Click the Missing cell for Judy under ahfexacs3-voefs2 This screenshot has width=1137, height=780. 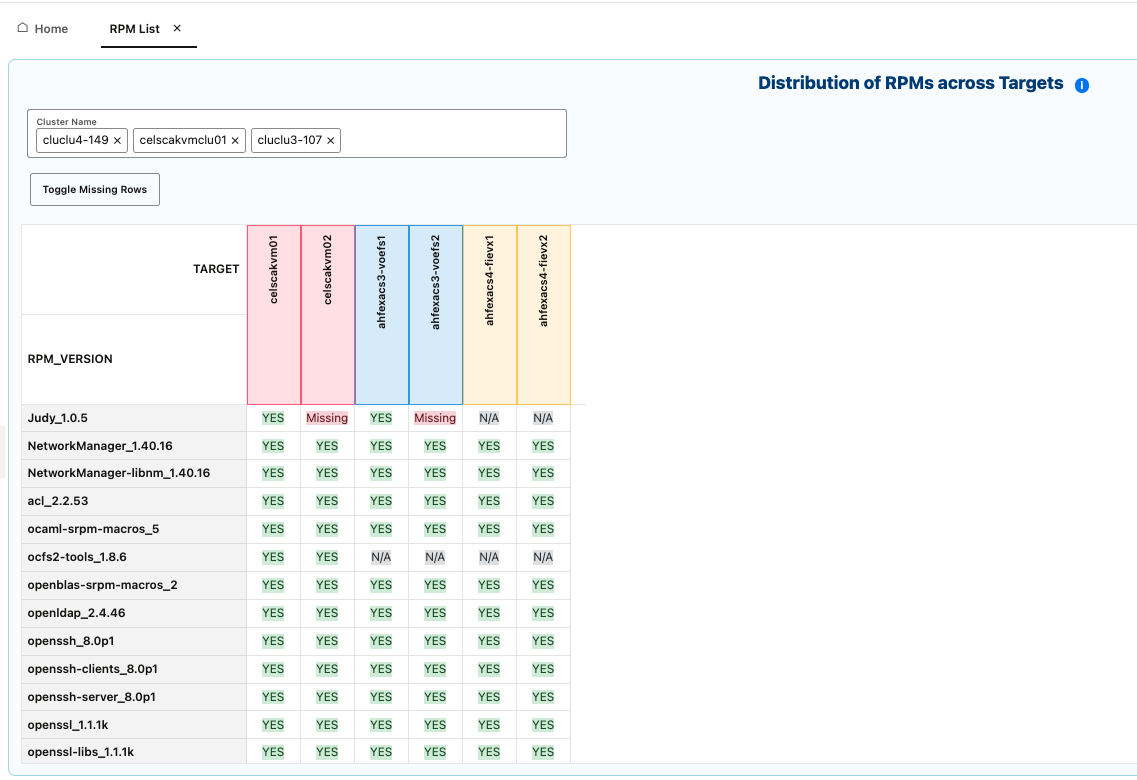coord(435,417)
